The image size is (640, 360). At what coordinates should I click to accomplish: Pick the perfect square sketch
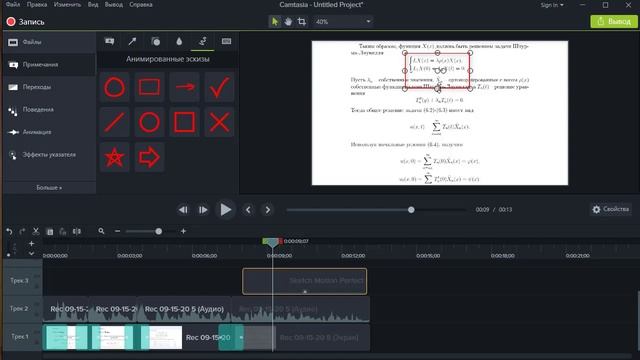pos(184,122)
